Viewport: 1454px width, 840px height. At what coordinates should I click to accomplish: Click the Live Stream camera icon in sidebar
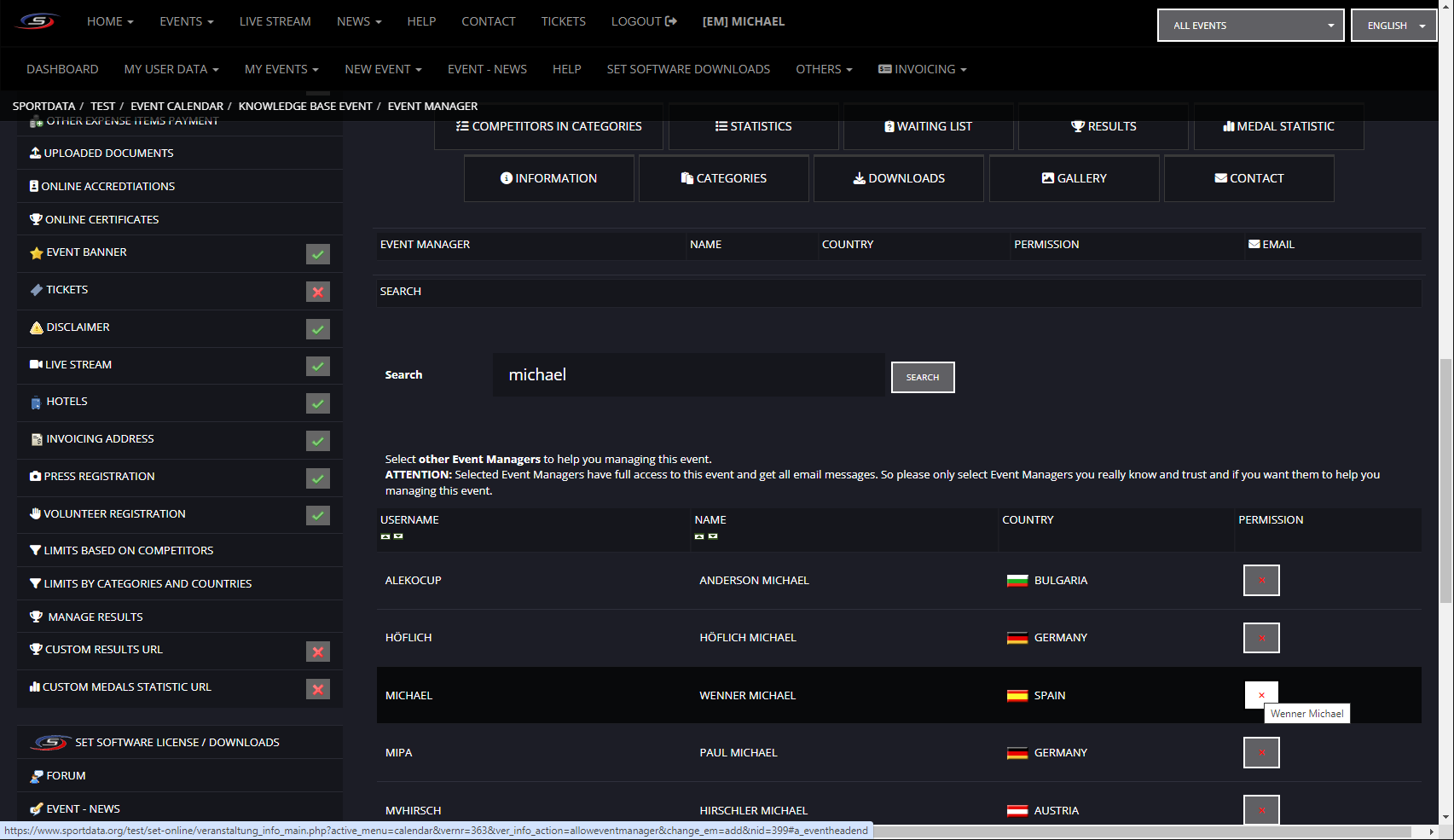(36, 365)
